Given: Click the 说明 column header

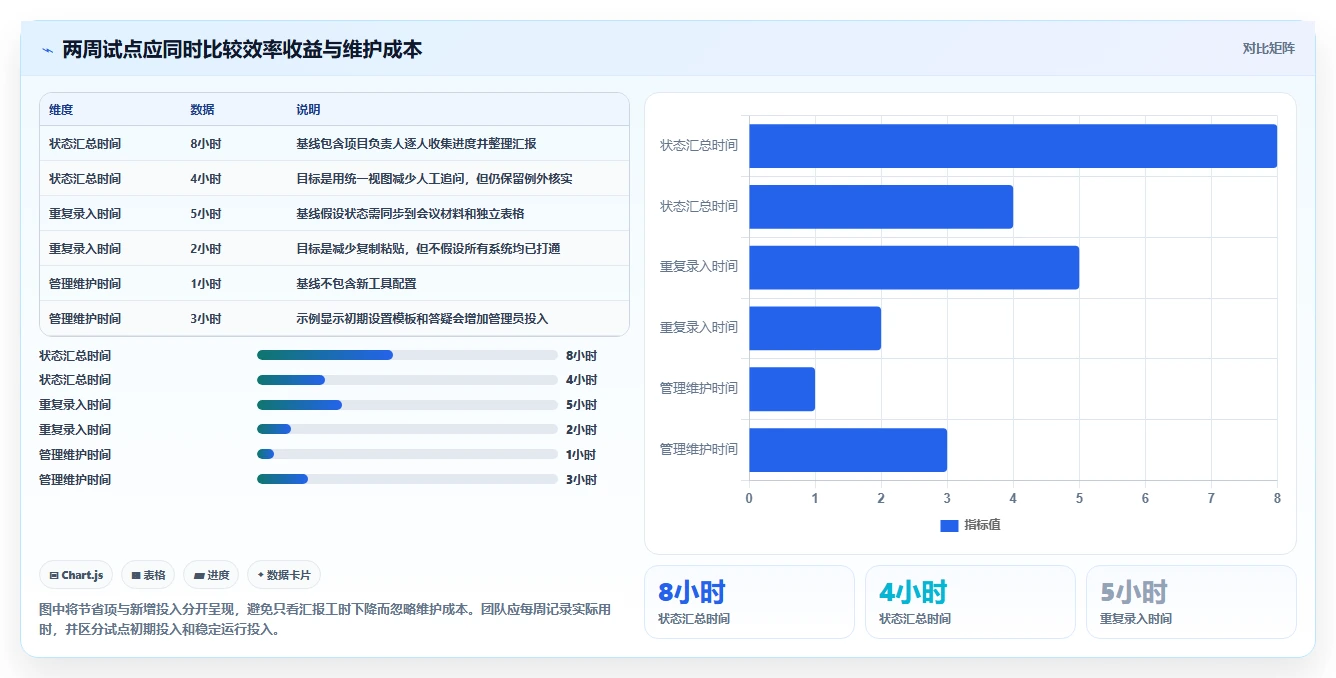Looking at the screenshot, I should [x=308, y=110].
